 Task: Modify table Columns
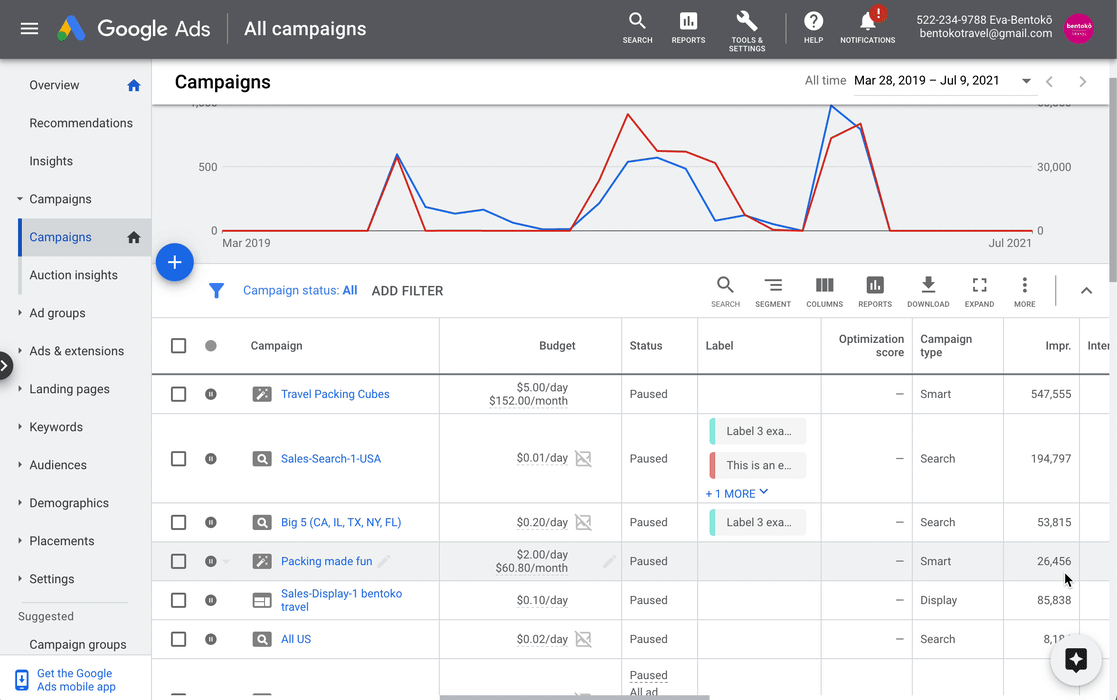point(824,292)
